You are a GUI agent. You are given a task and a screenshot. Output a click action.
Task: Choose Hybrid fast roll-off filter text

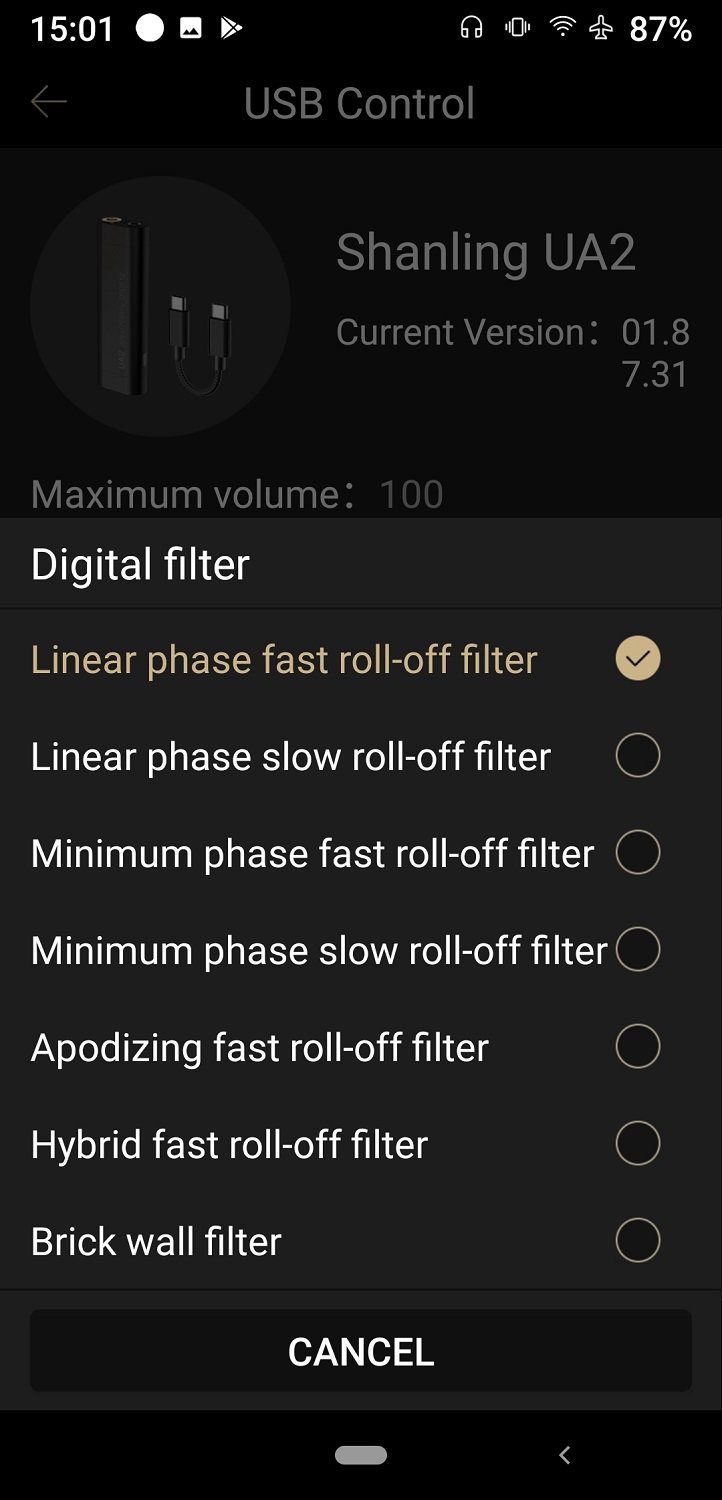[229, 1145]
